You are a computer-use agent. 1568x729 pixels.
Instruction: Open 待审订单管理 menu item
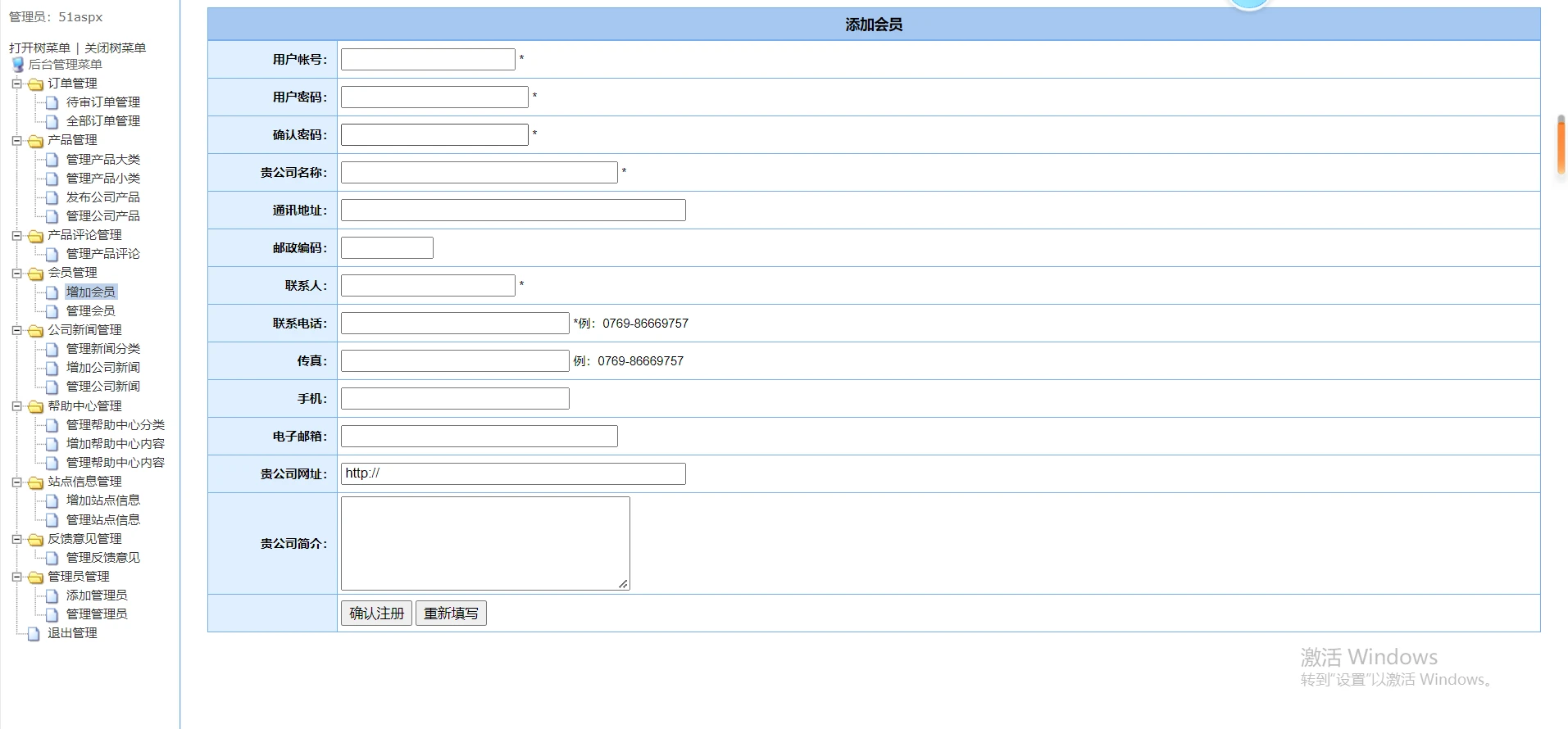click(x=103, y=102)
